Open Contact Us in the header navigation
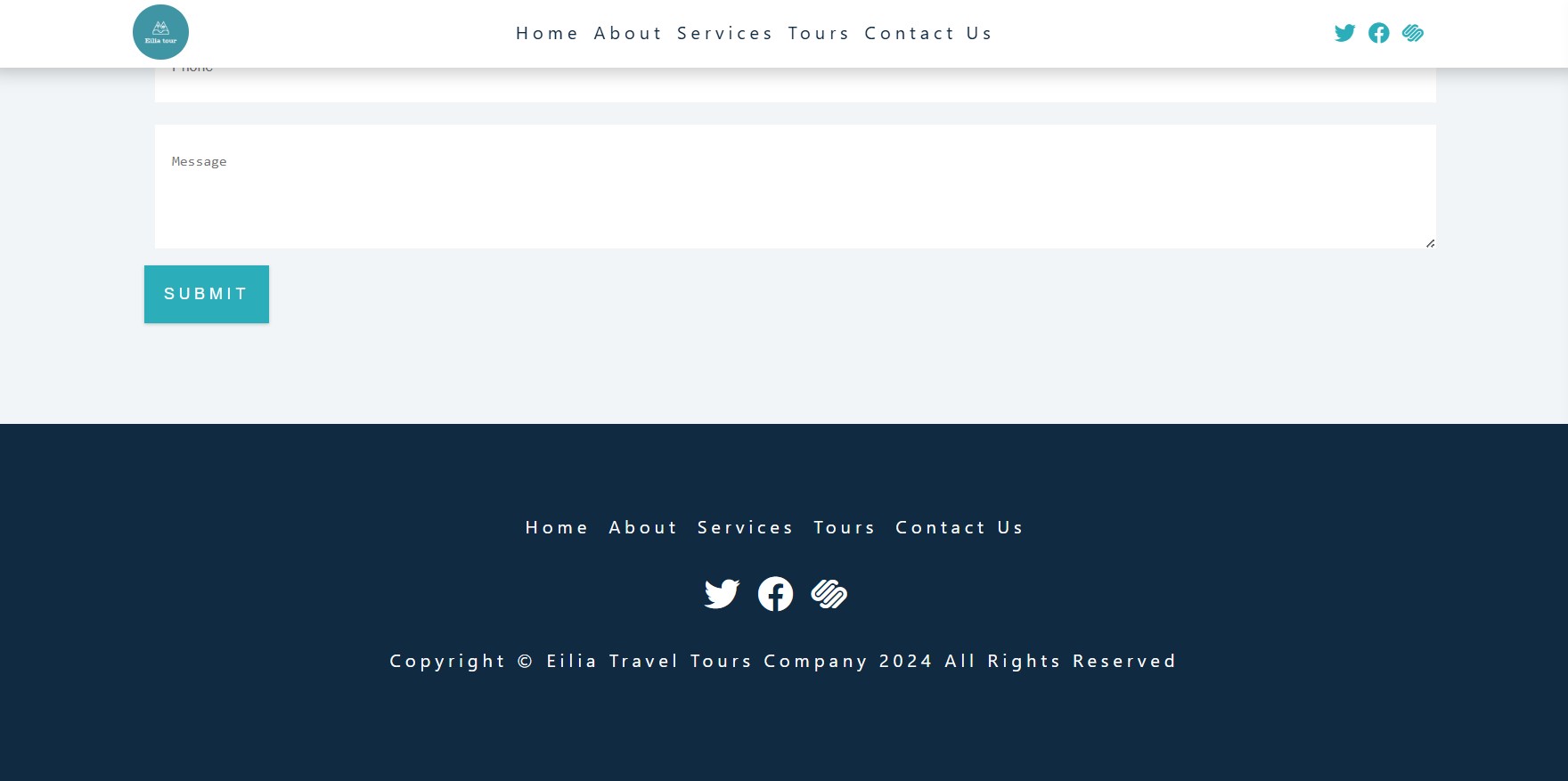Image resolution: width=1568 pixels, height=781 pixels. (927, 34)
